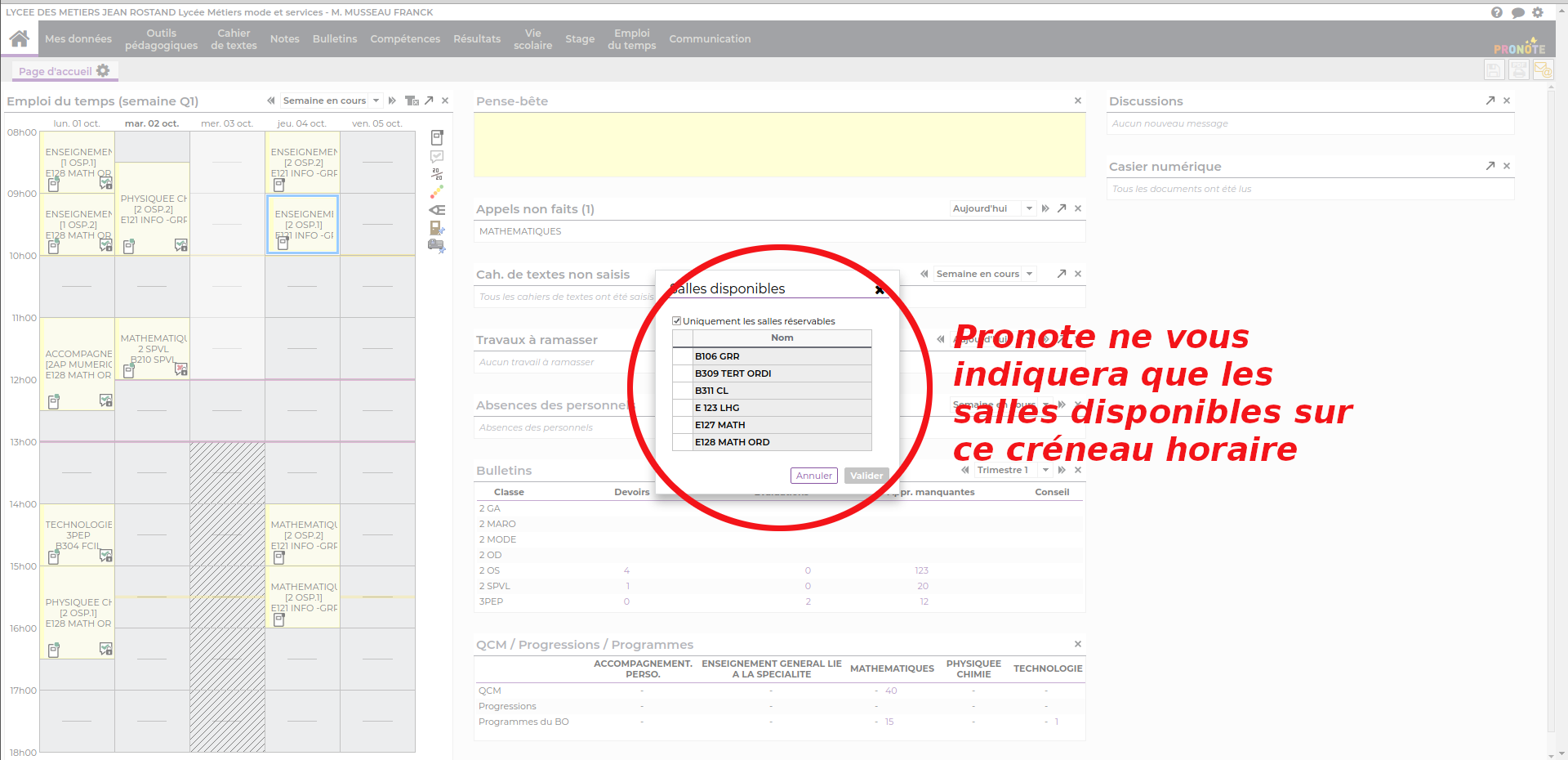
Task: Open the Outils pédagogiques menu
Action: tap(161, 38)
